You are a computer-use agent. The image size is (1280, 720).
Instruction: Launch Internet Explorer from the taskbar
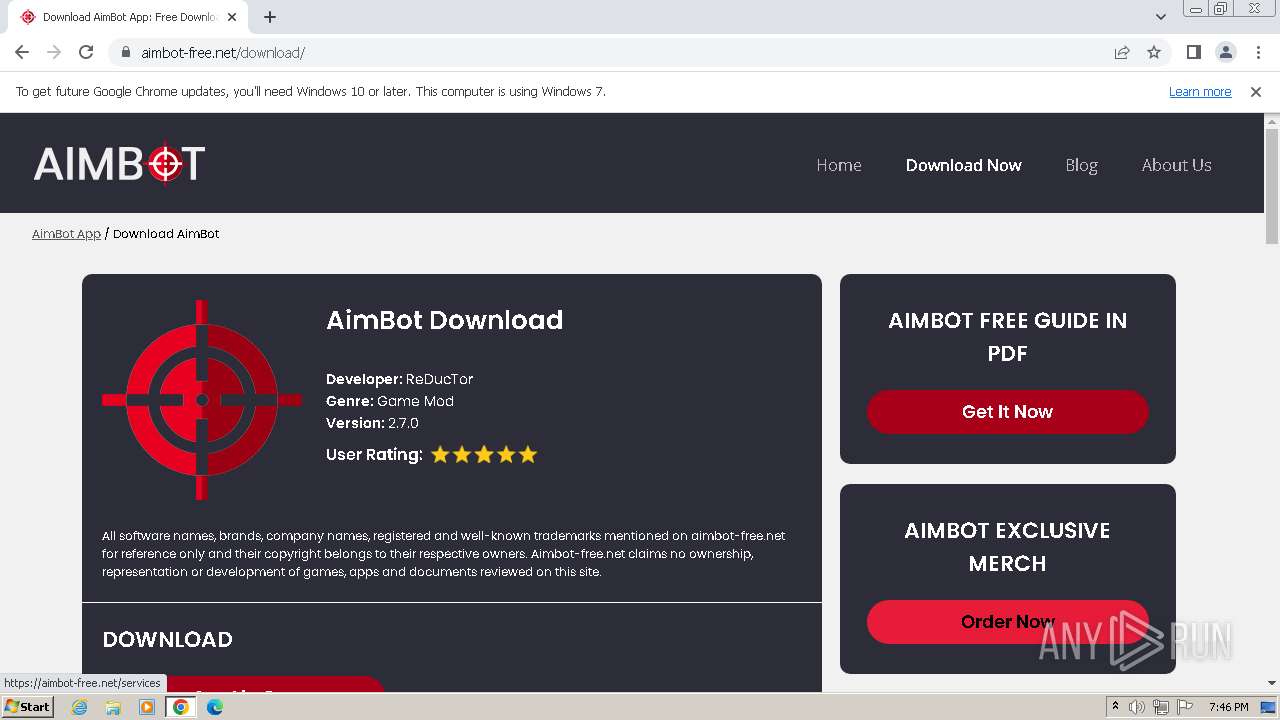point(80,707)
